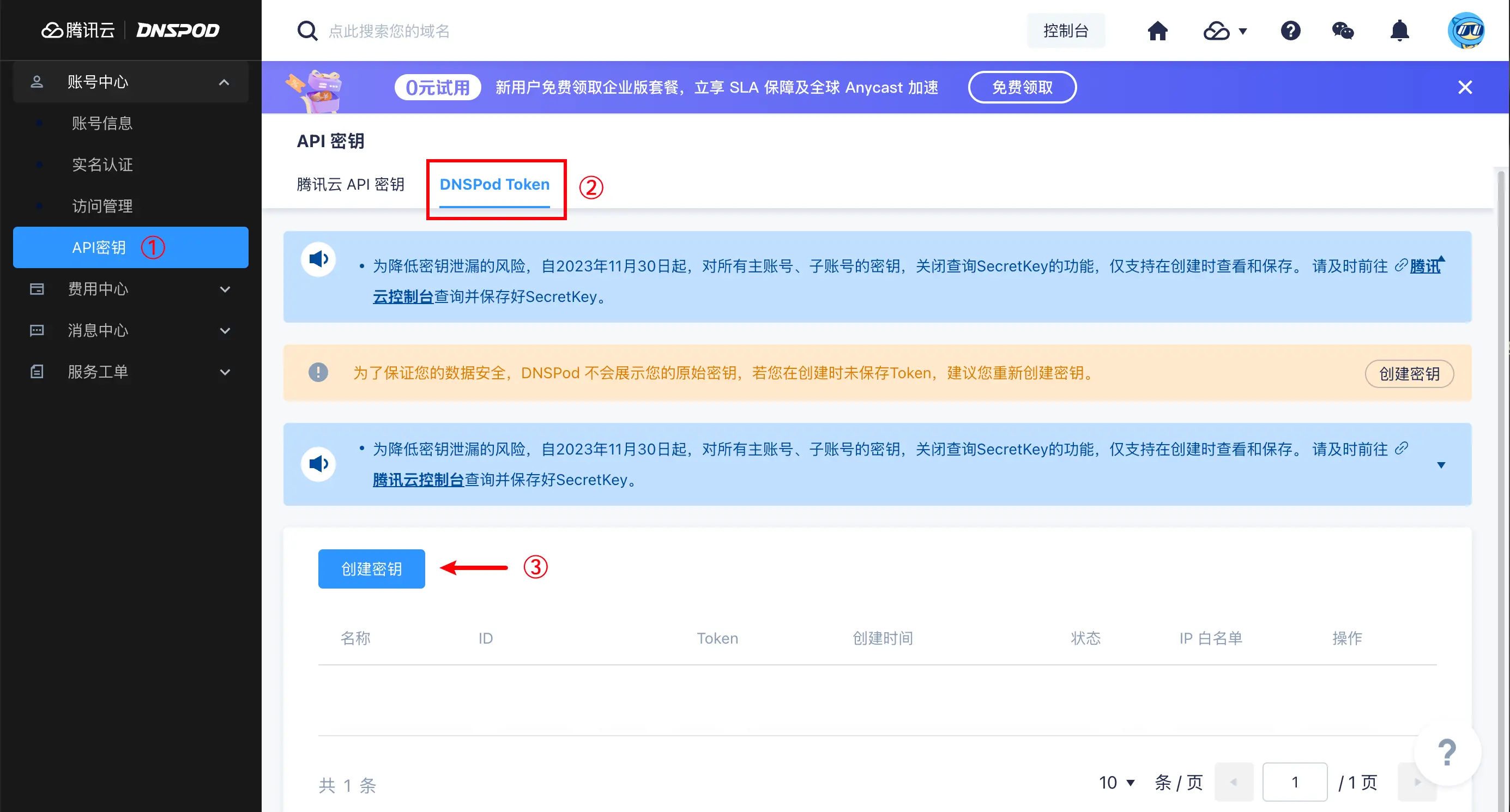Go to previous page arrow

point(1233,782)
